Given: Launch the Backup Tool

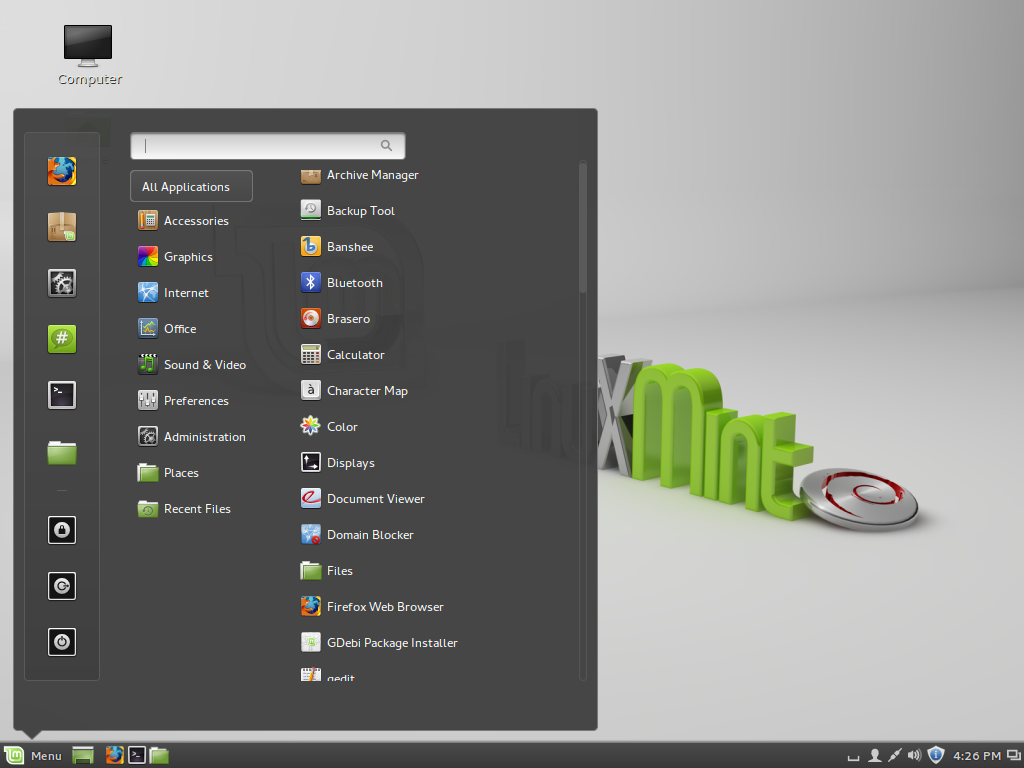Looking at the screenshot, I should tap(358, 210).
